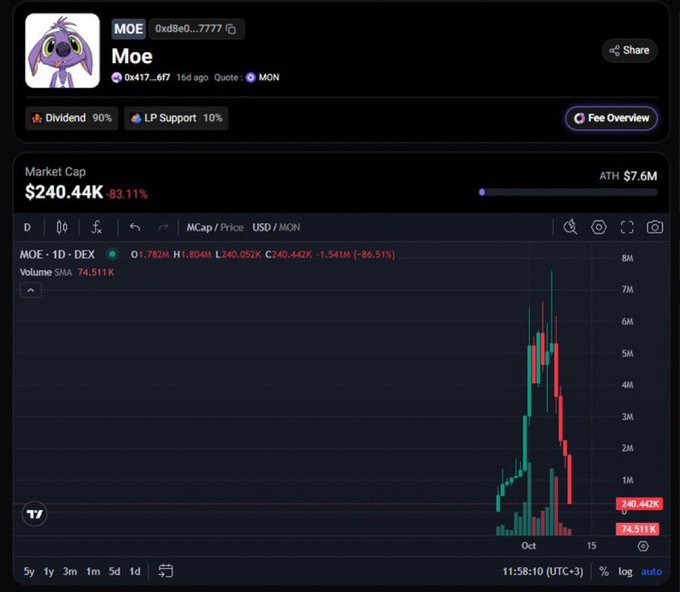Screen dimensions: 680x592
Task: Click the 74.511K volume label on axis
Action: [x=638, y=529]
